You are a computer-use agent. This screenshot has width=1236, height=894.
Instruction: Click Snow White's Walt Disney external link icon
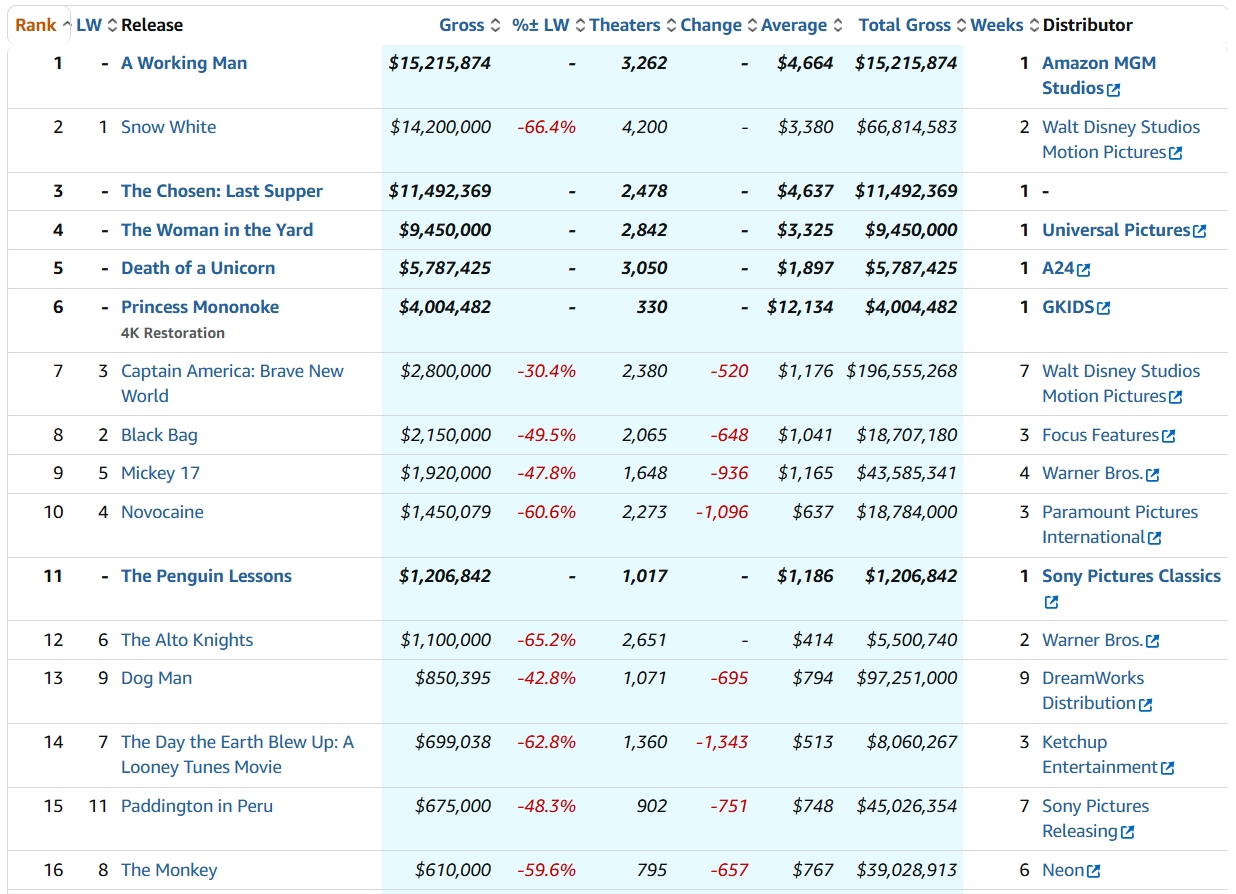click(1176, 153)
